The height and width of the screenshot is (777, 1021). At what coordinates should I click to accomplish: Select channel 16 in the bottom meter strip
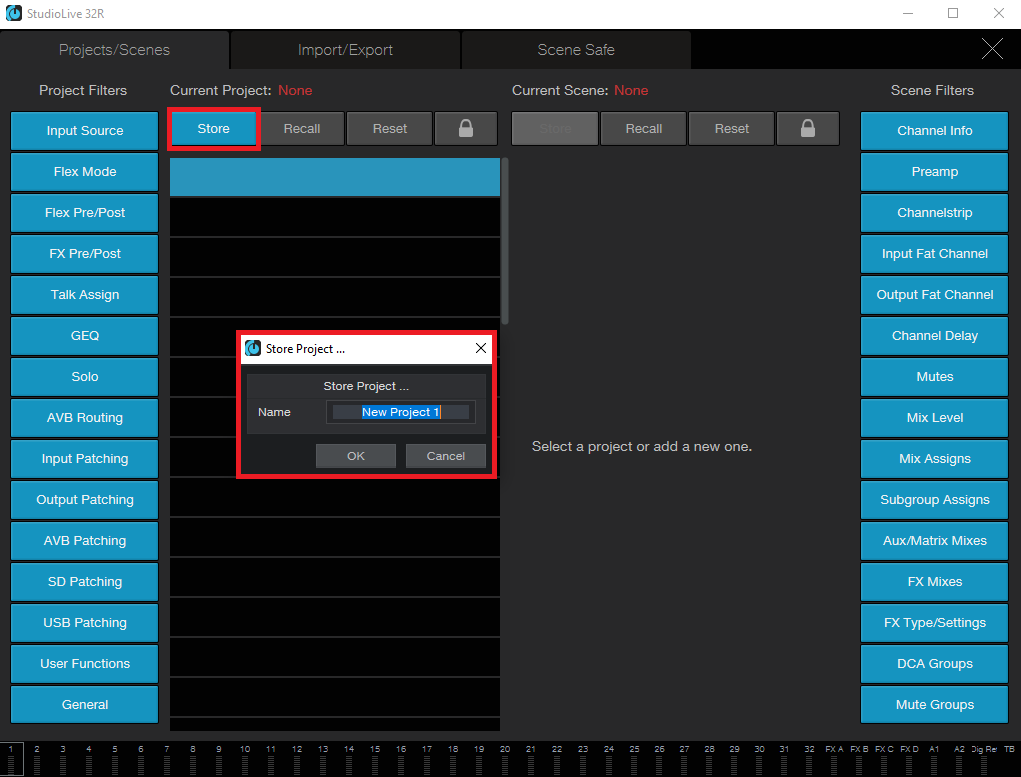(401, 759)
